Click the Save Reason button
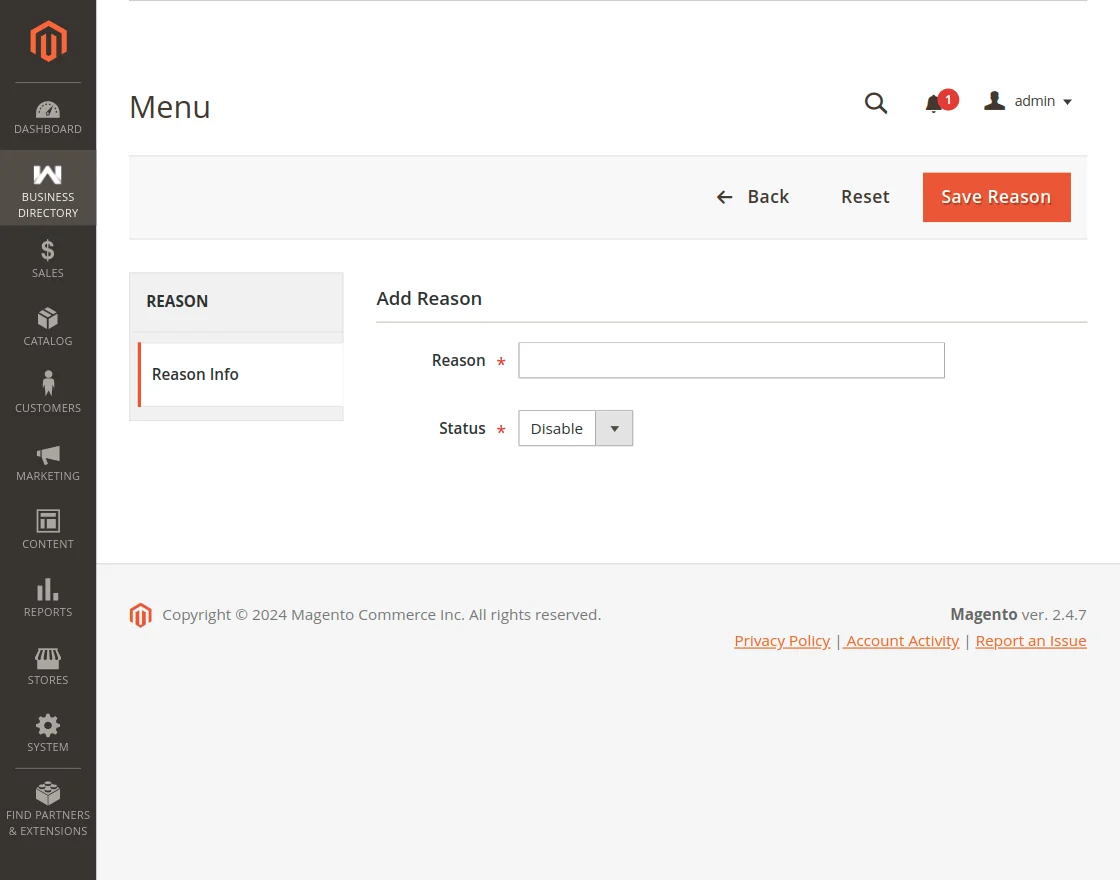Image resolution: width=1120 pixels, height=880 pixels. [996, 197]
